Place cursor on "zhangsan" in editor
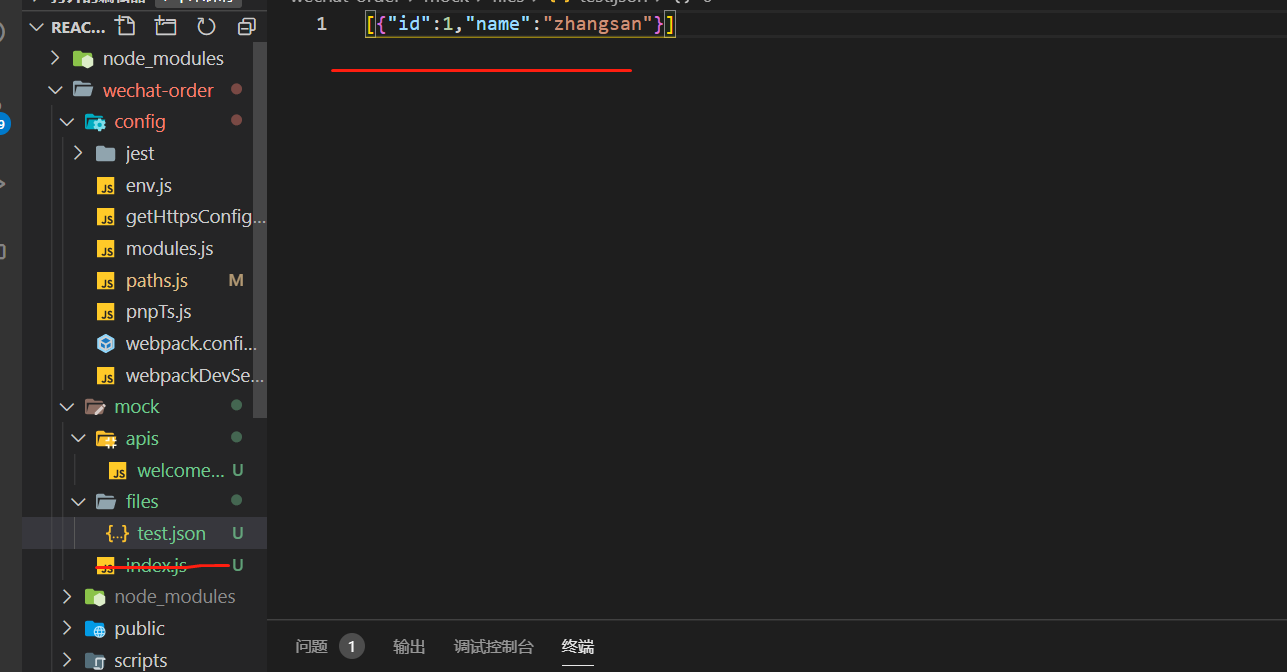 [x=598, y=24]
